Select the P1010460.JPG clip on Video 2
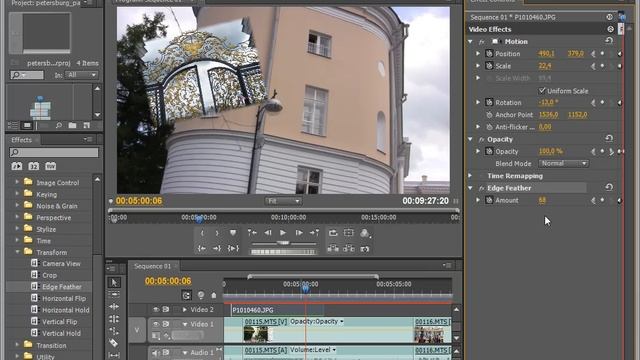 [x=278, y=310]
